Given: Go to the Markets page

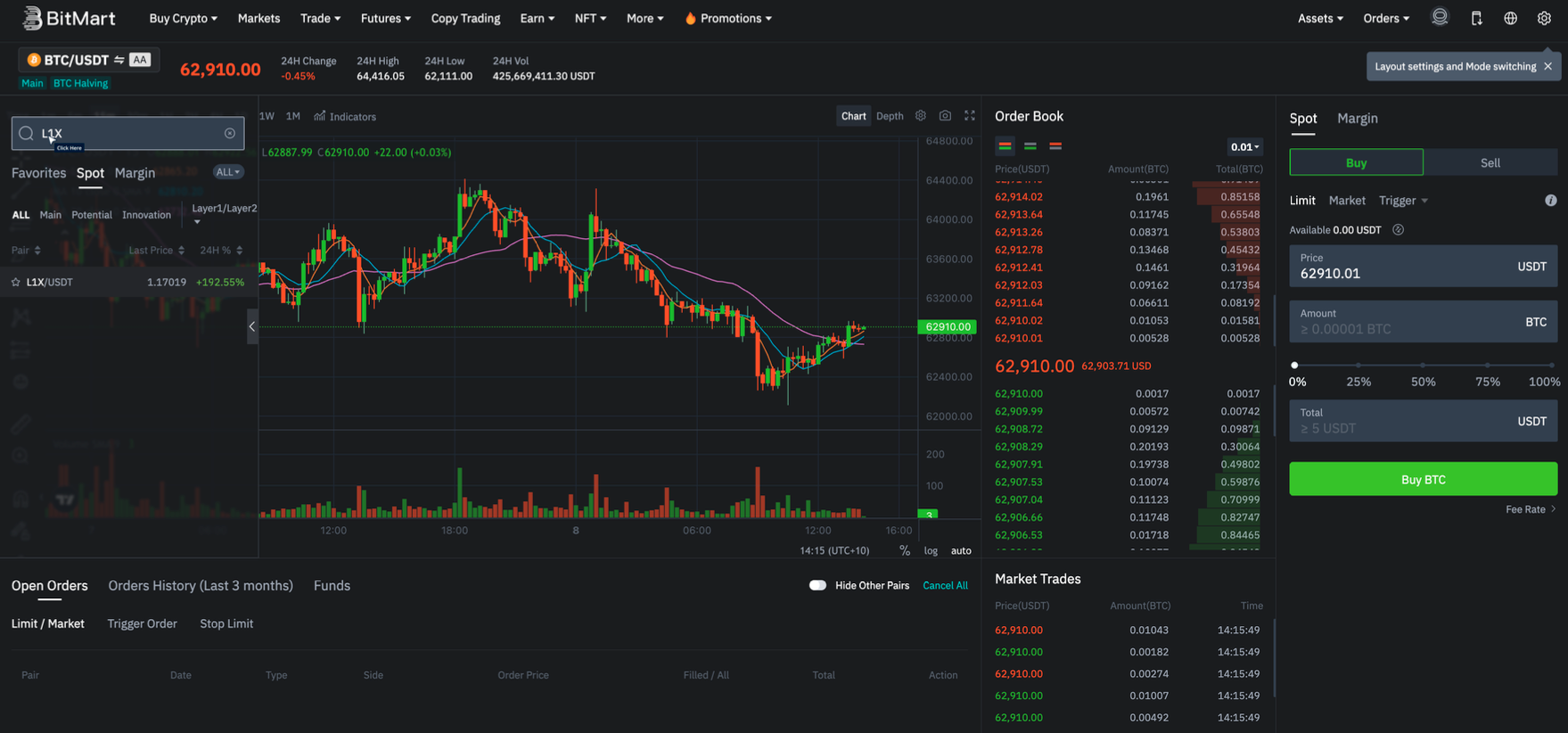Looking at the screenshot, I should coord(259,18).
